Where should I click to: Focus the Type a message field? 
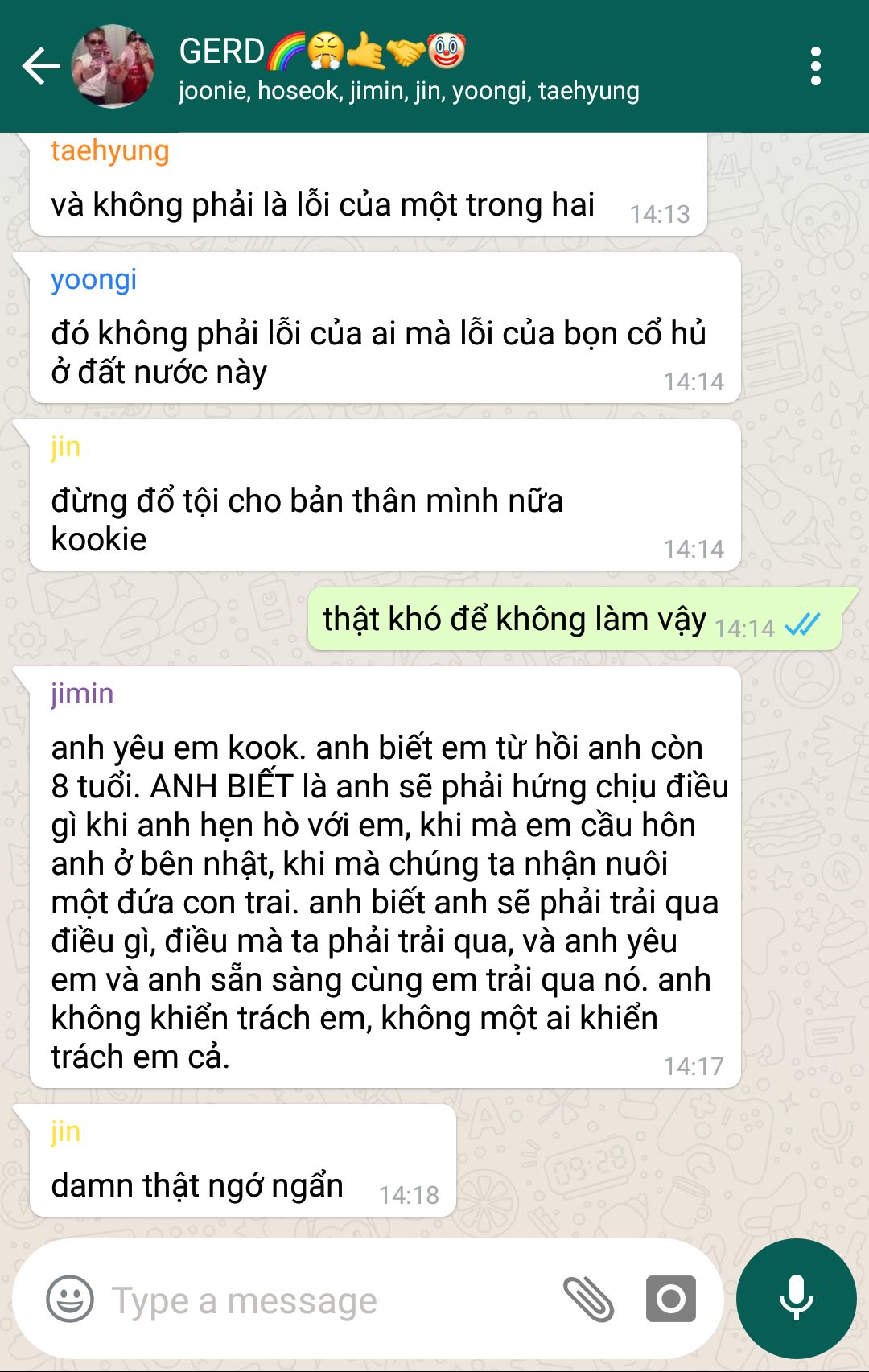[322, 1300]
